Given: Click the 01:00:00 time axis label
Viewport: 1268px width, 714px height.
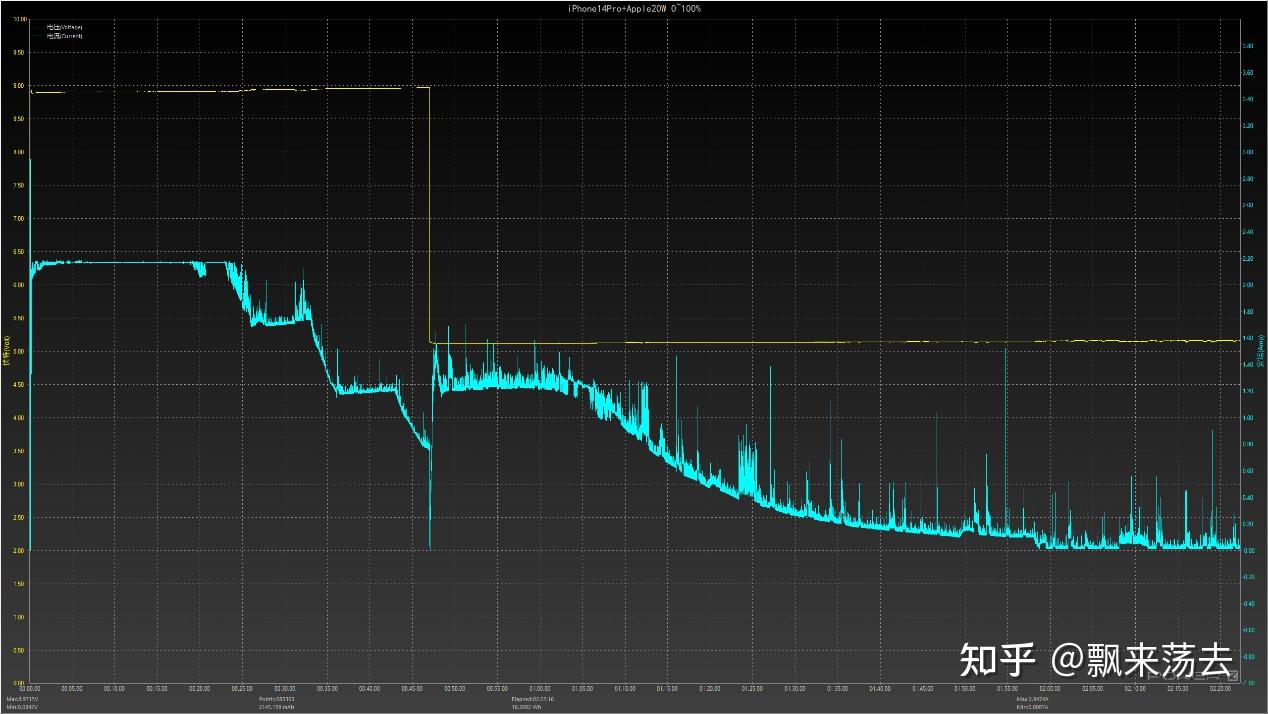Looking at the screenshot, I should [x=540, y=688].
